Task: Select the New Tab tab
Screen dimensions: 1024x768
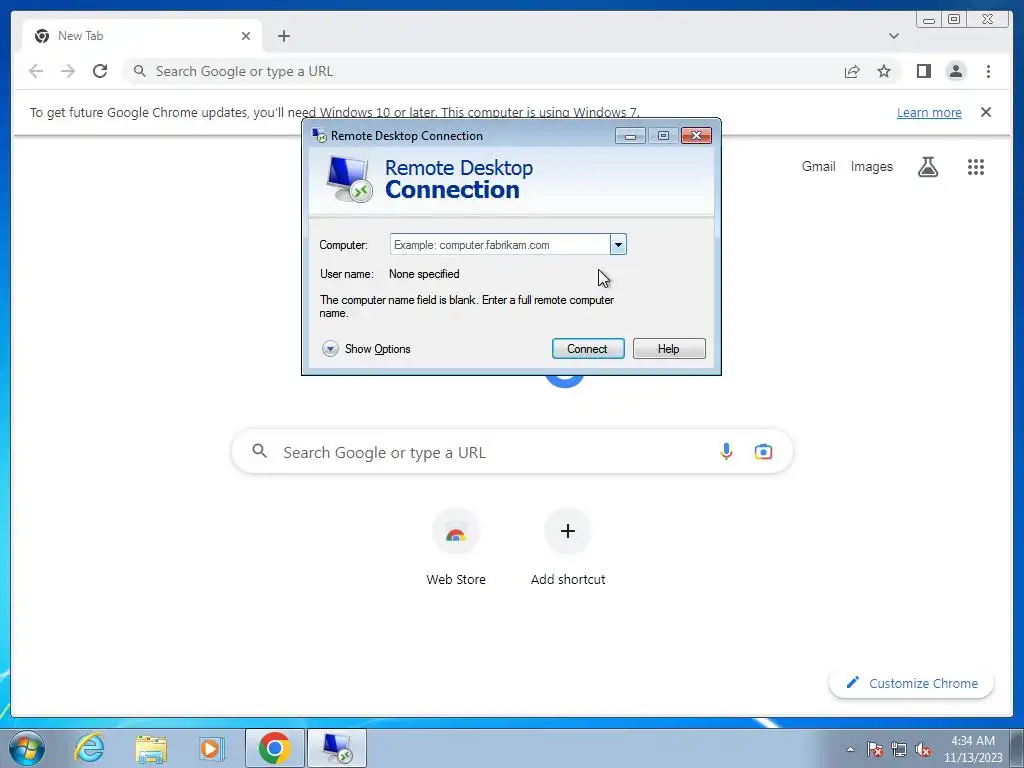Action: [x=142, y=36]
